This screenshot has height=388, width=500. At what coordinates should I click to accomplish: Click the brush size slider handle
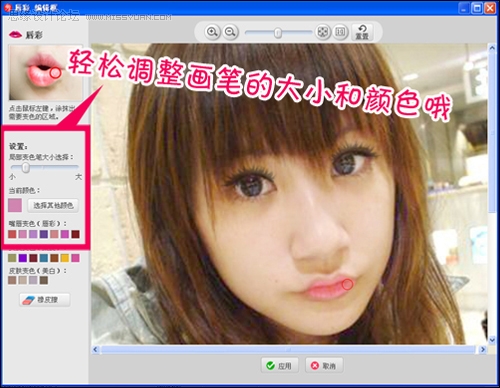coord(26,167)
